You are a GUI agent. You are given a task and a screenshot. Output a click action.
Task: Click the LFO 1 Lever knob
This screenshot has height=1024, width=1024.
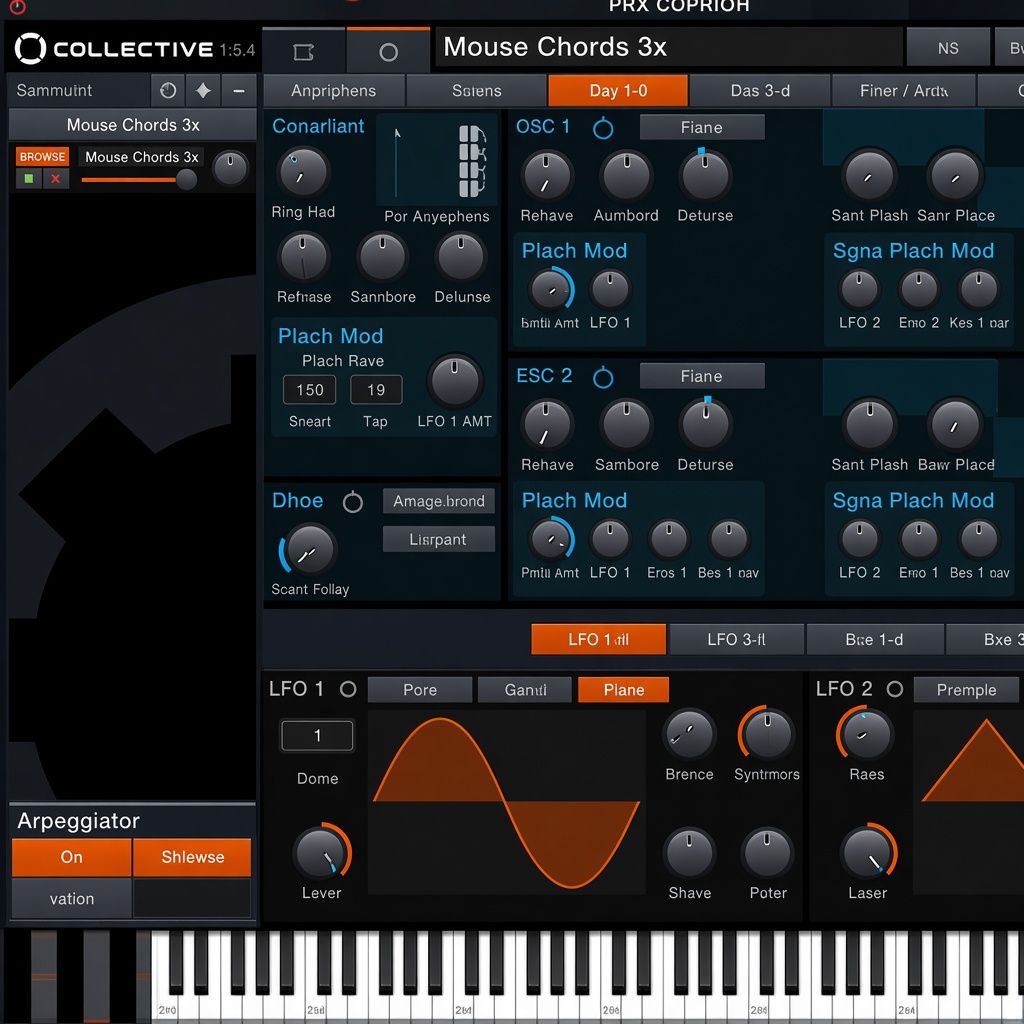pos(321,852)
